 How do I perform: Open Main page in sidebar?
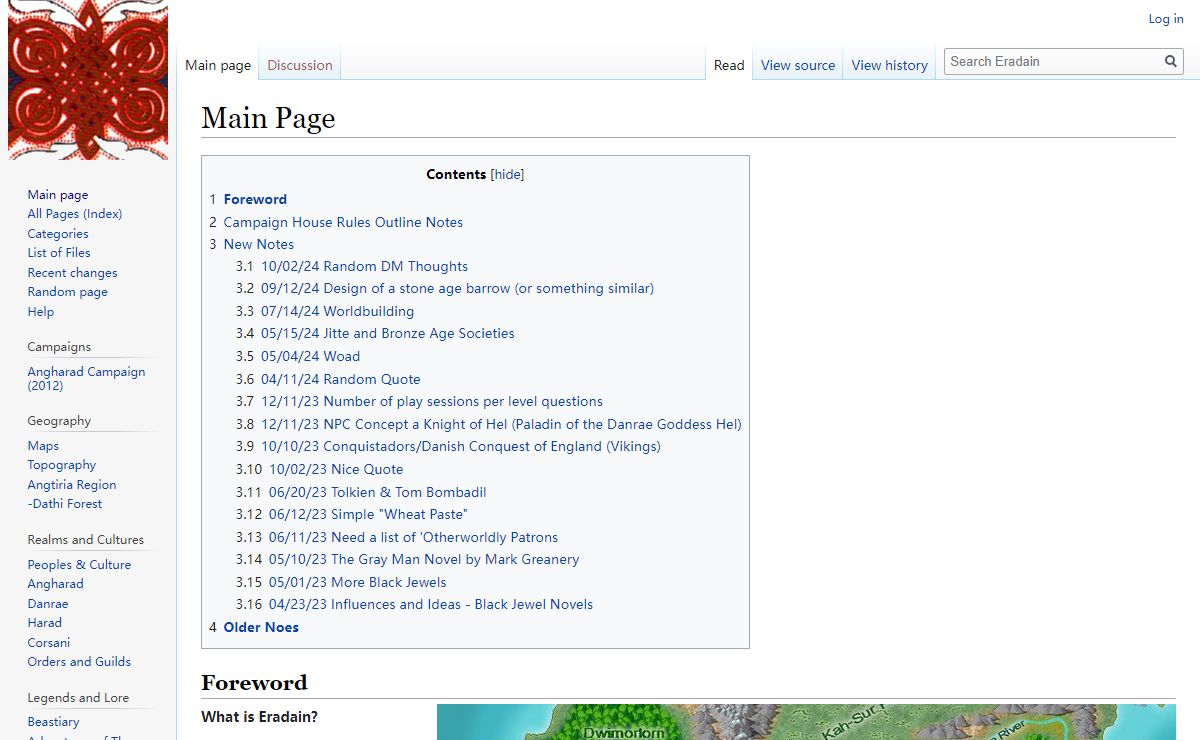(x=58, y=195)
